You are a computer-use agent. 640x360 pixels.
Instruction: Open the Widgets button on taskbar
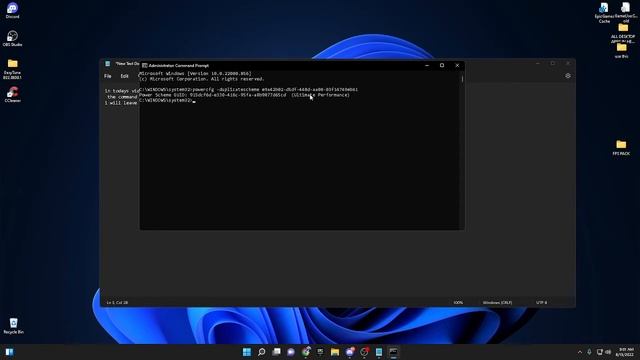click(x=9, y=352)
